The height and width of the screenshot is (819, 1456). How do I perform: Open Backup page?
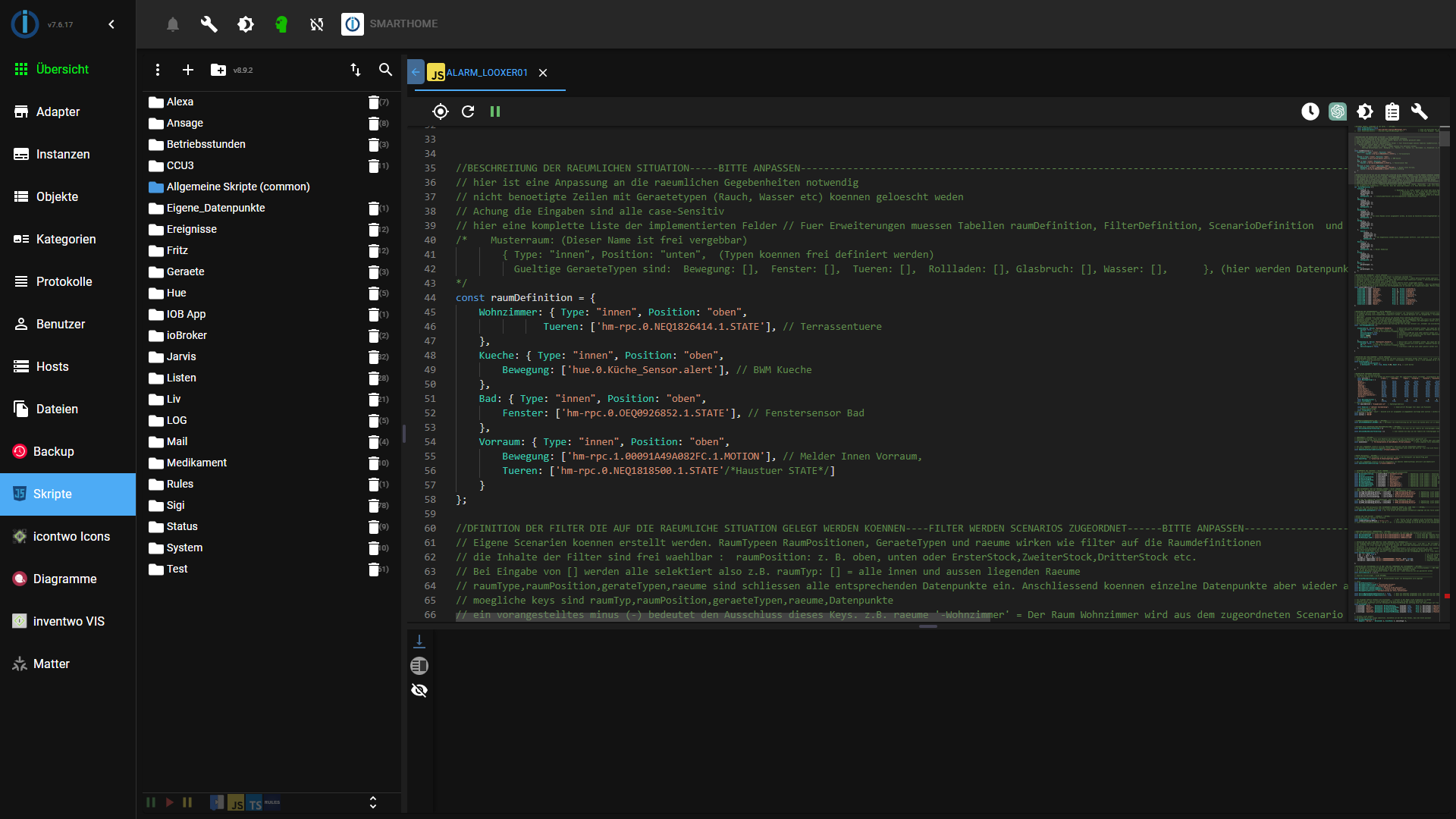click(67, 451)
